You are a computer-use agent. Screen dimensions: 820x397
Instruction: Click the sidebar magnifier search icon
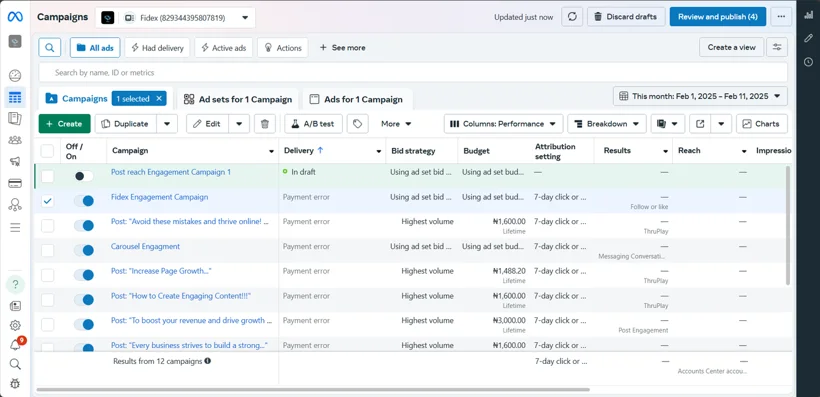coord(15,364)
